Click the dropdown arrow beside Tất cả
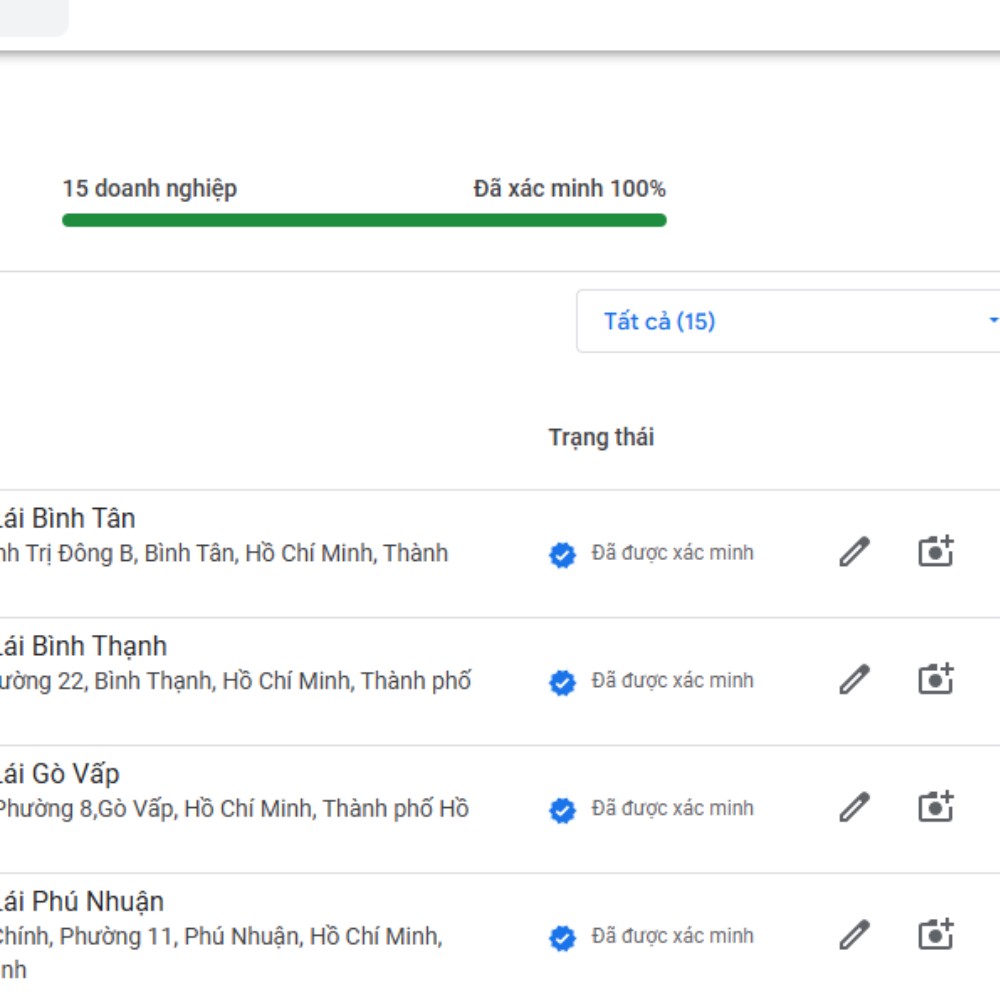 992,321
